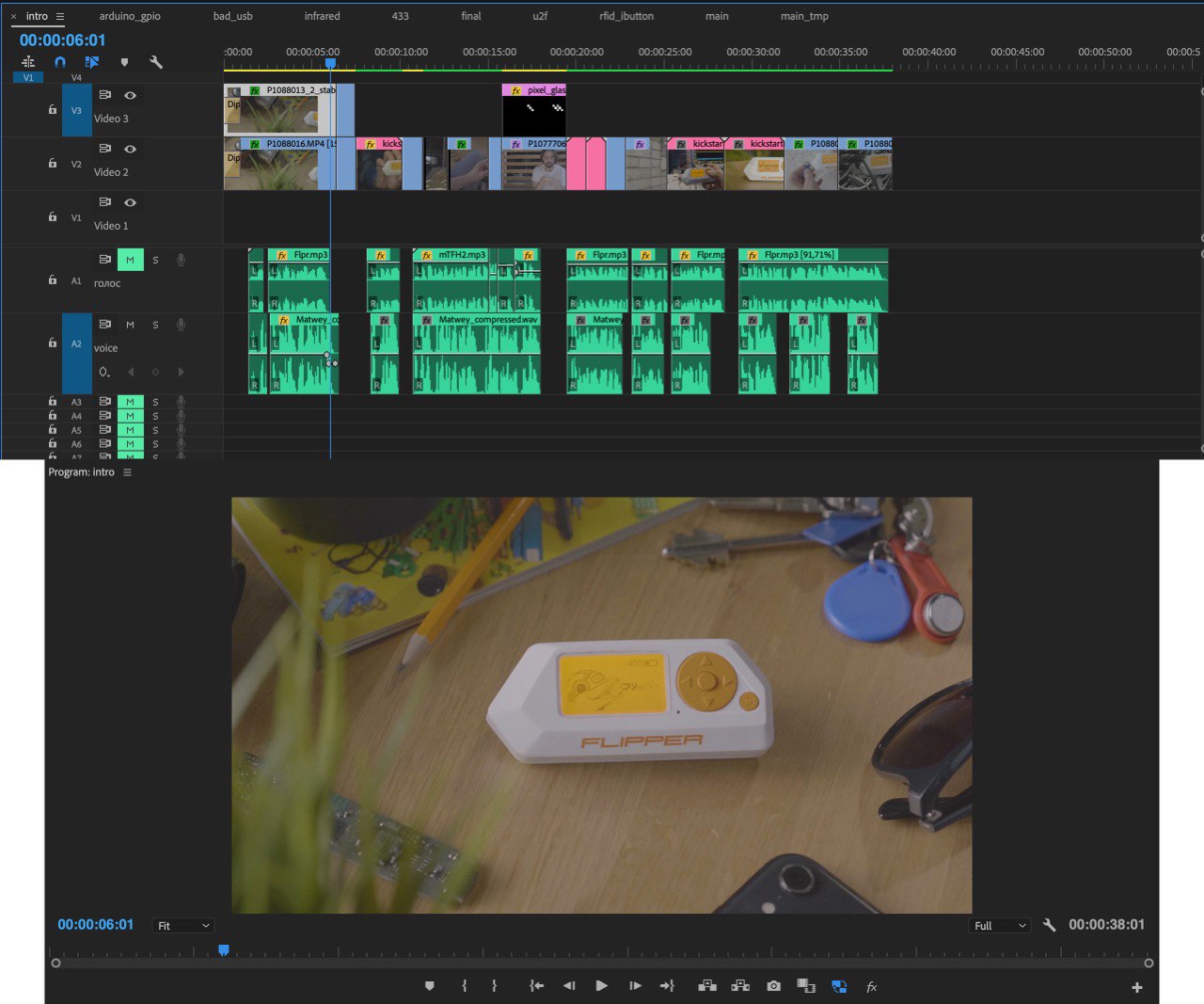Go to Out point
Viewport: 1204px width, 1004px height.
(x=667, y=986)
